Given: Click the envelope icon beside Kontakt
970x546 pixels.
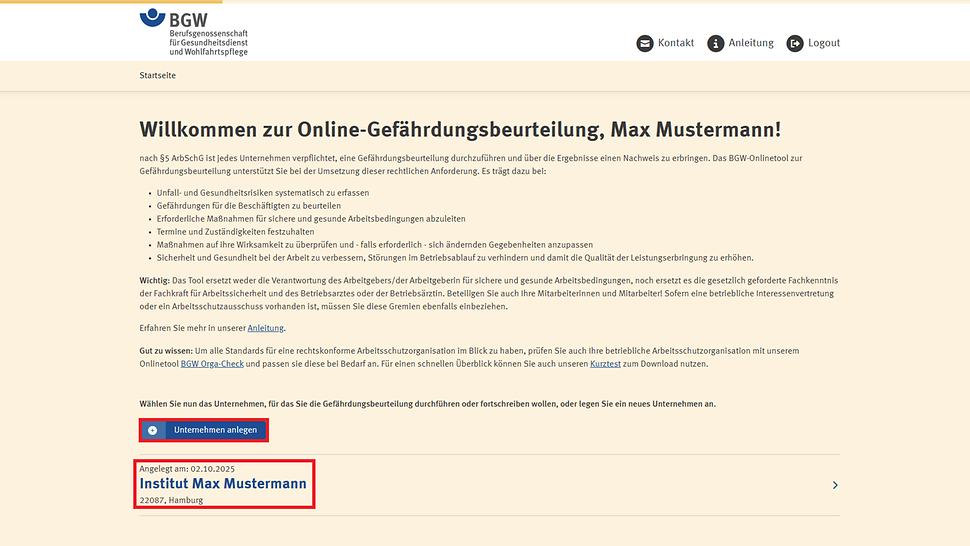Looking at the screenshot, I should [645, 43].
